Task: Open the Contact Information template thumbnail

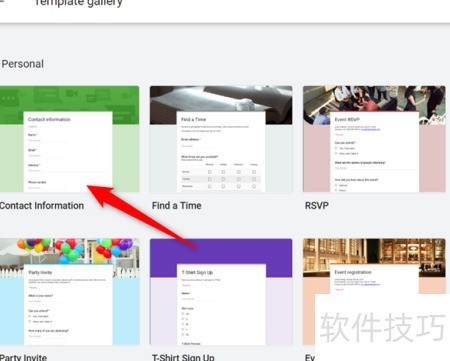Action: tap(69, 139)
